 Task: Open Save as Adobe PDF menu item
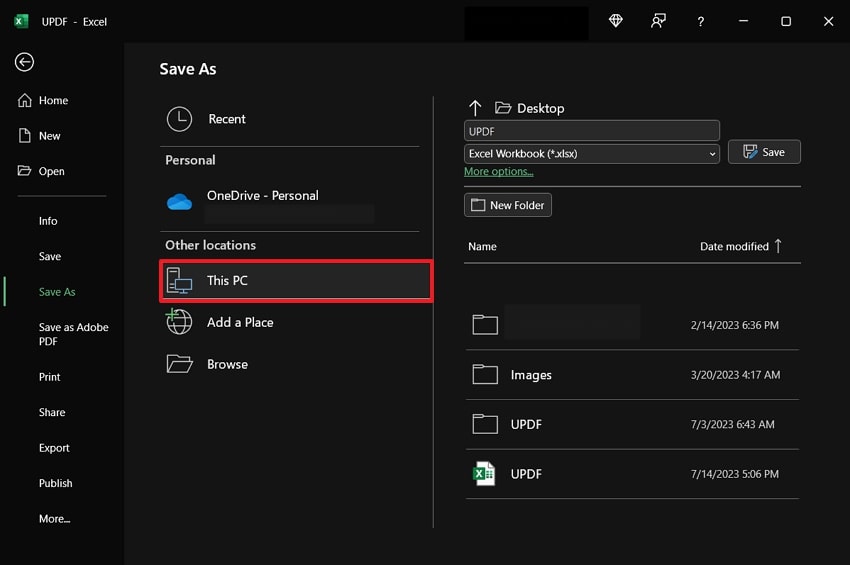click(73, 334)
